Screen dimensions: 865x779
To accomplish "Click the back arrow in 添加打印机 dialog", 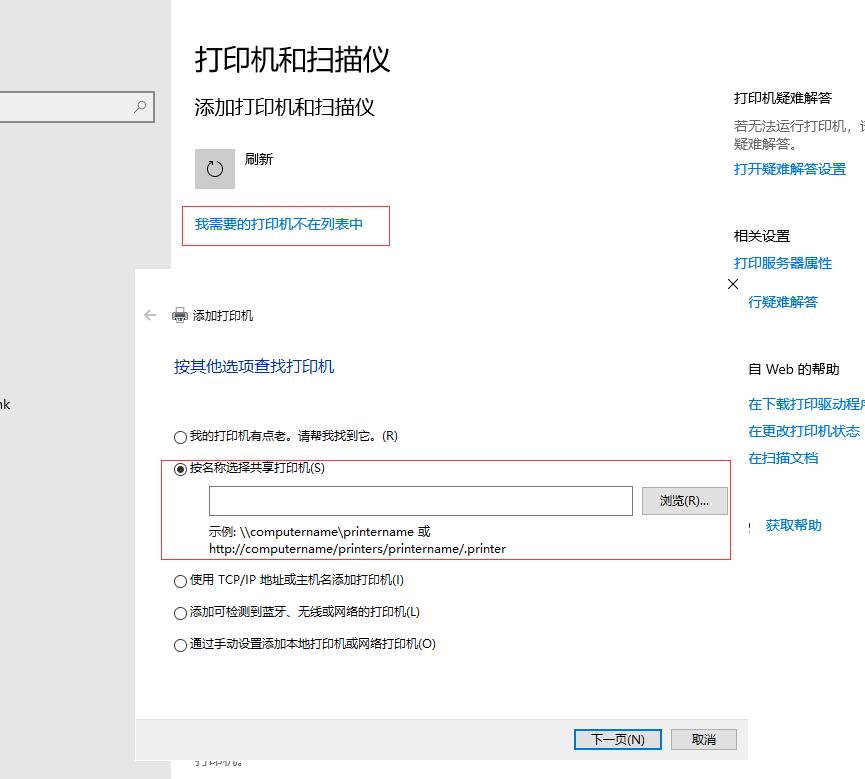I will (150, 315).
